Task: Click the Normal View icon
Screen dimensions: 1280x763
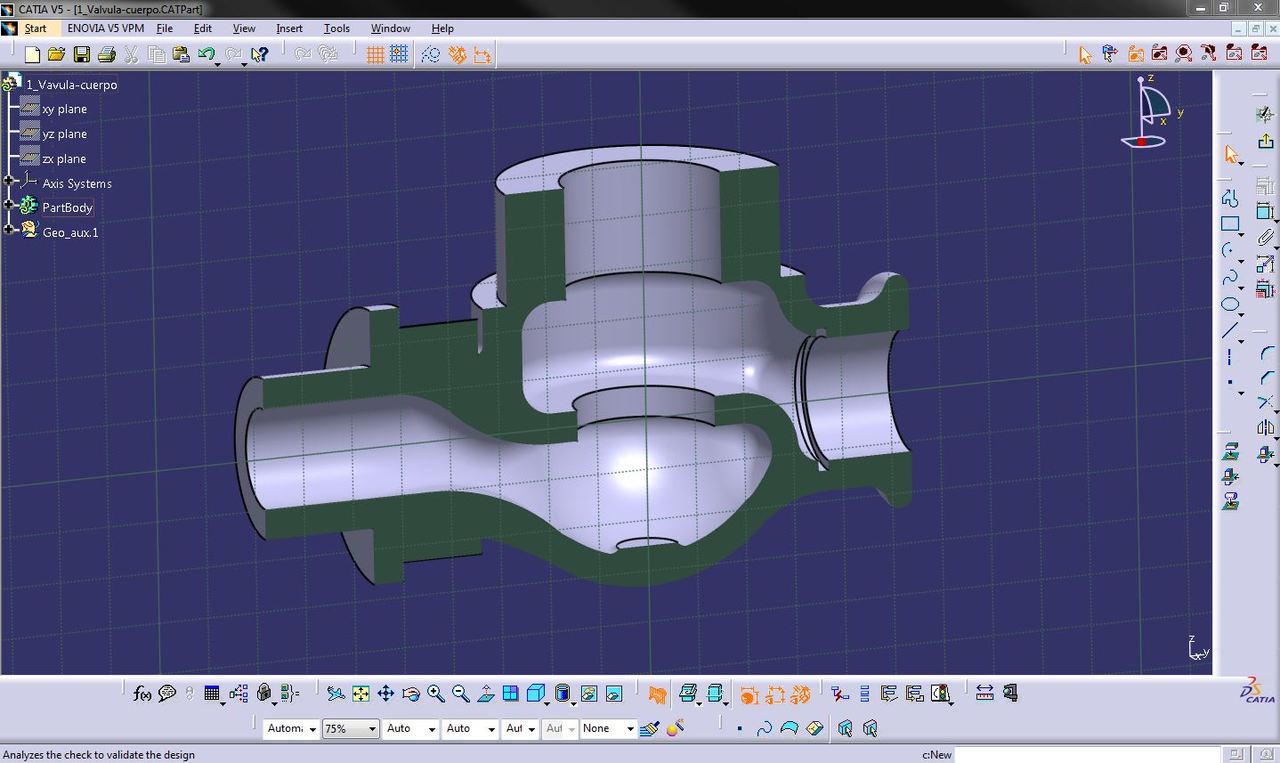Action: coord(486,693)
